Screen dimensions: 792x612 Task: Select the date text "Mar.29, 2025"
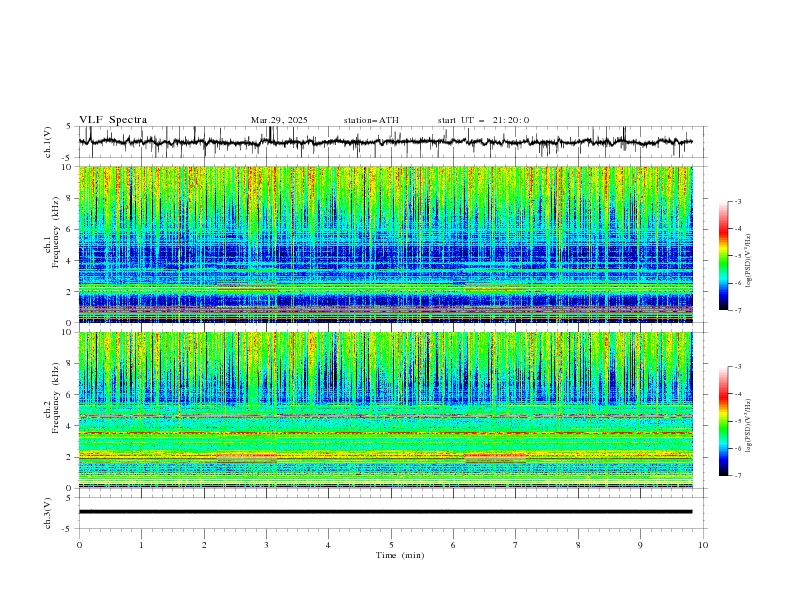279,120
